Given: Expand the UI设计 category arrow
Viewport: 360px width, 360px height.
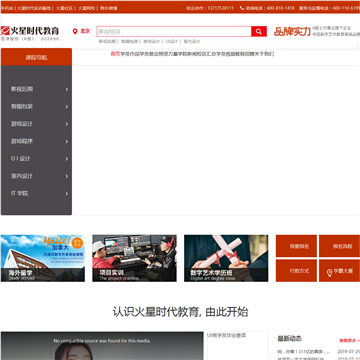Looking at the screenshot, I should coord(67,159).
